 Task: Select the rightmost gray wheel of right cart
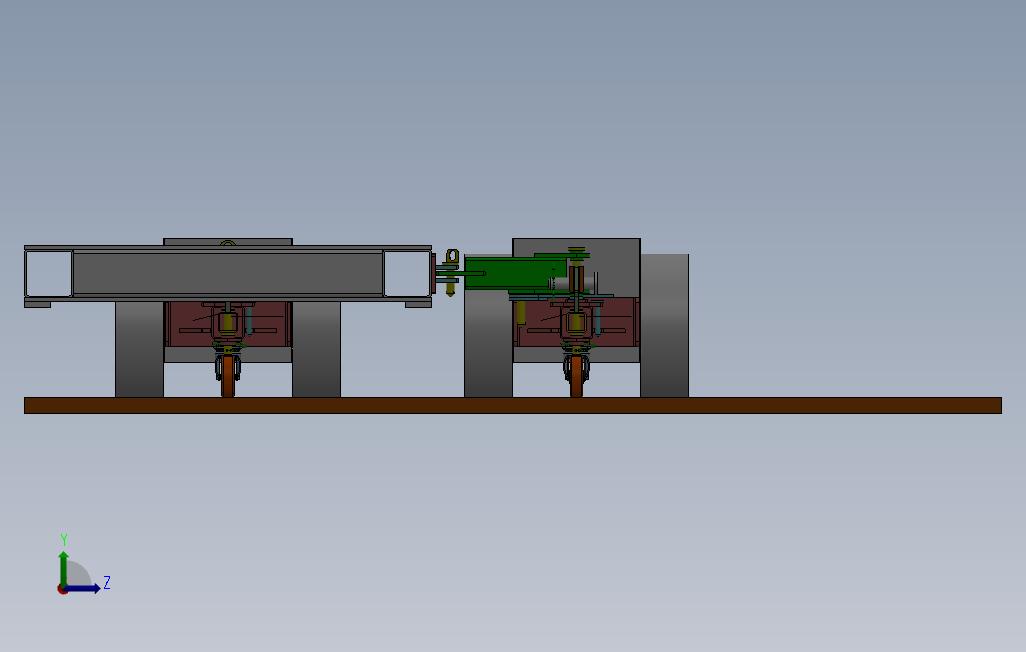click(x=664, y=325)
